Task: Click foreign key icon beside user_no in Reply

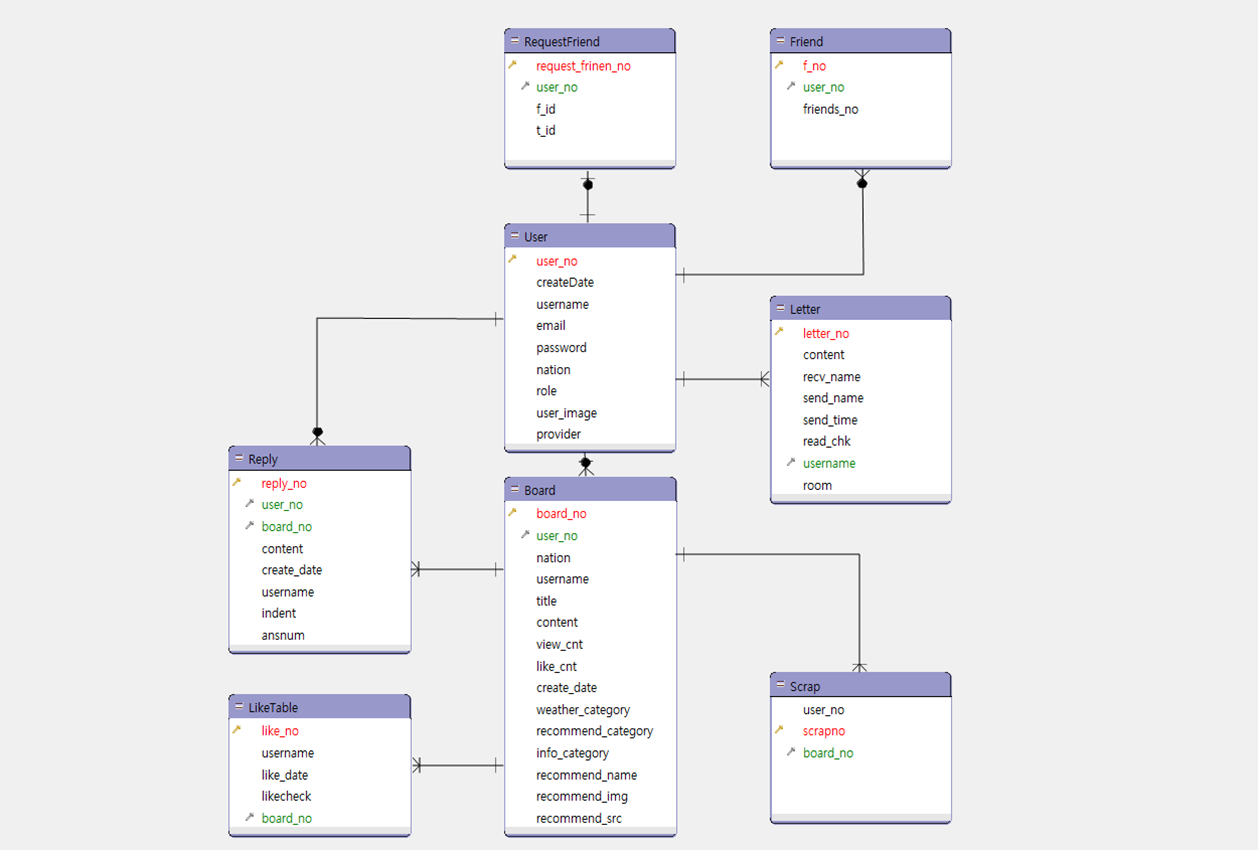Action: 249,504
